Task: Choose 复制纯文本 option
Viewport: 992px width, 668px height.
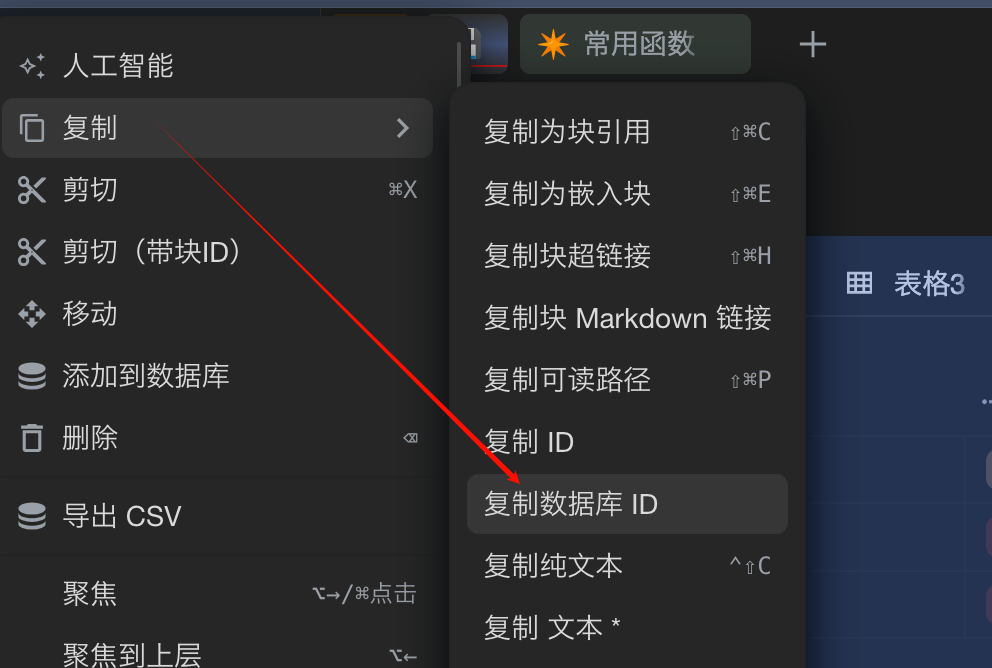Action: pos(627,566)
